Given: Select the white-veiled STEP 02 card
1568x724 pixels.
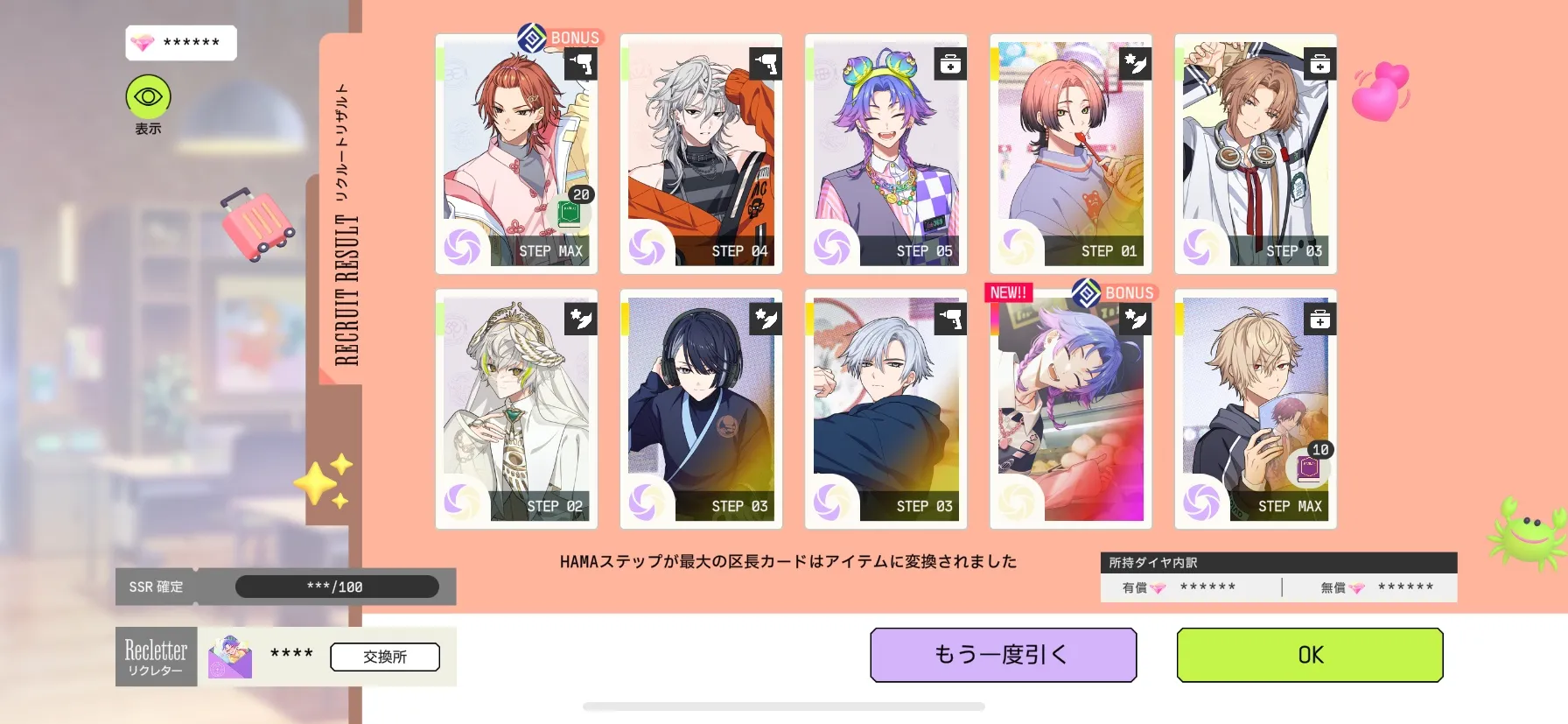Looking at the screenshot, I should pos(516,409).
